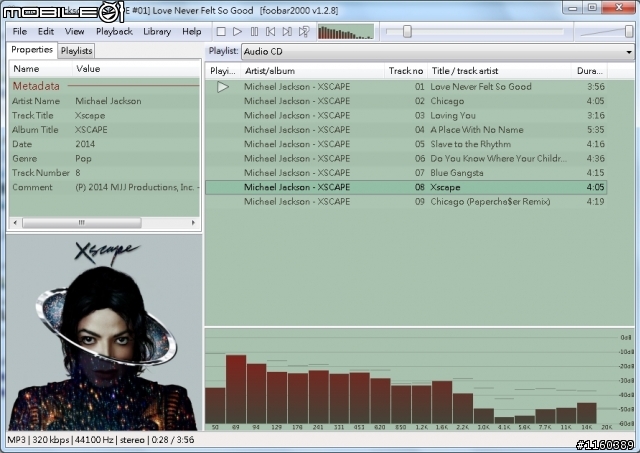Select track 07 Blue Gangsta
The image size is (640, 453).
pos(406,173)
